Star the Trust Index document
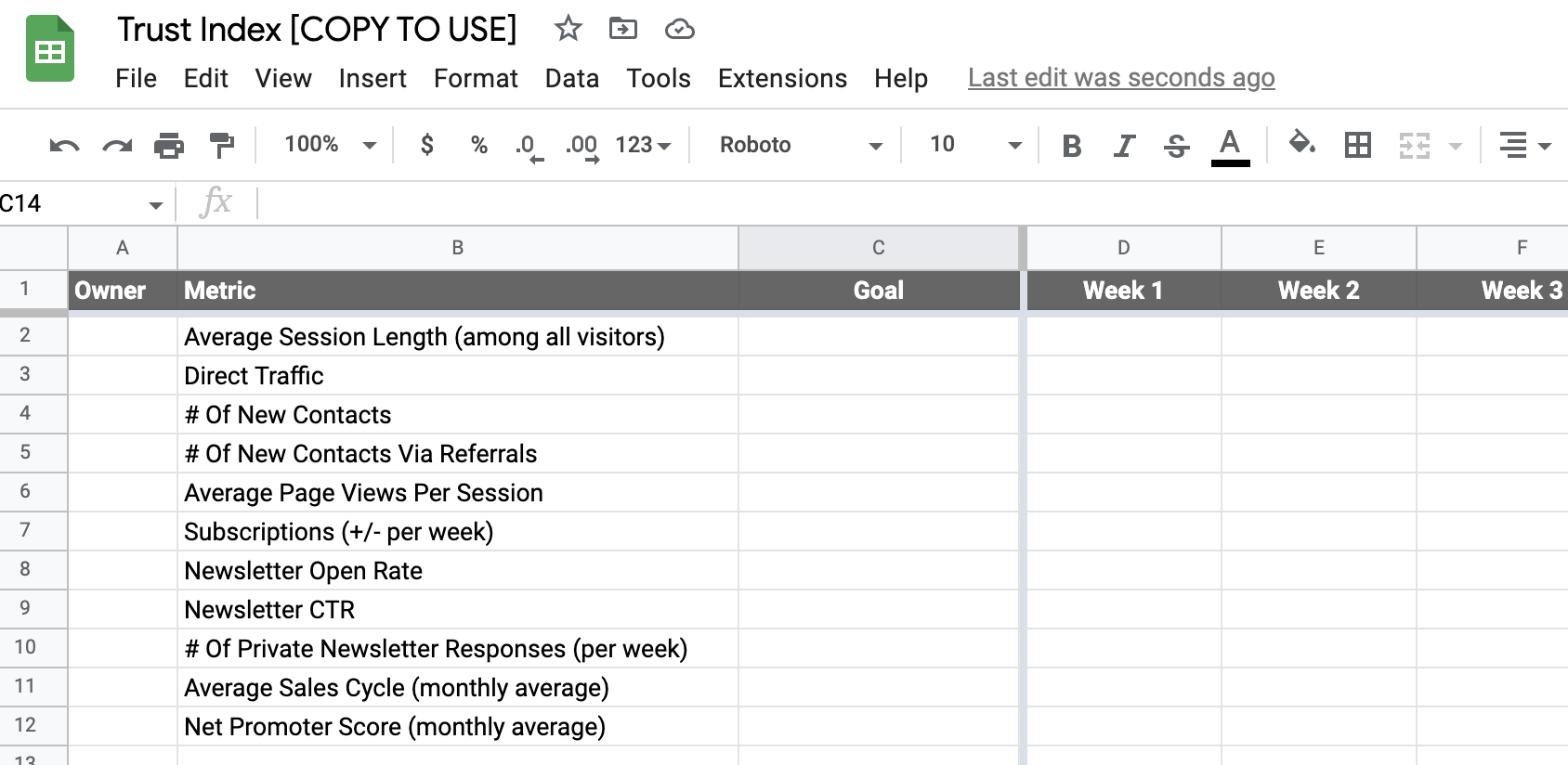 pyautogui.click(x=568, y=29)
